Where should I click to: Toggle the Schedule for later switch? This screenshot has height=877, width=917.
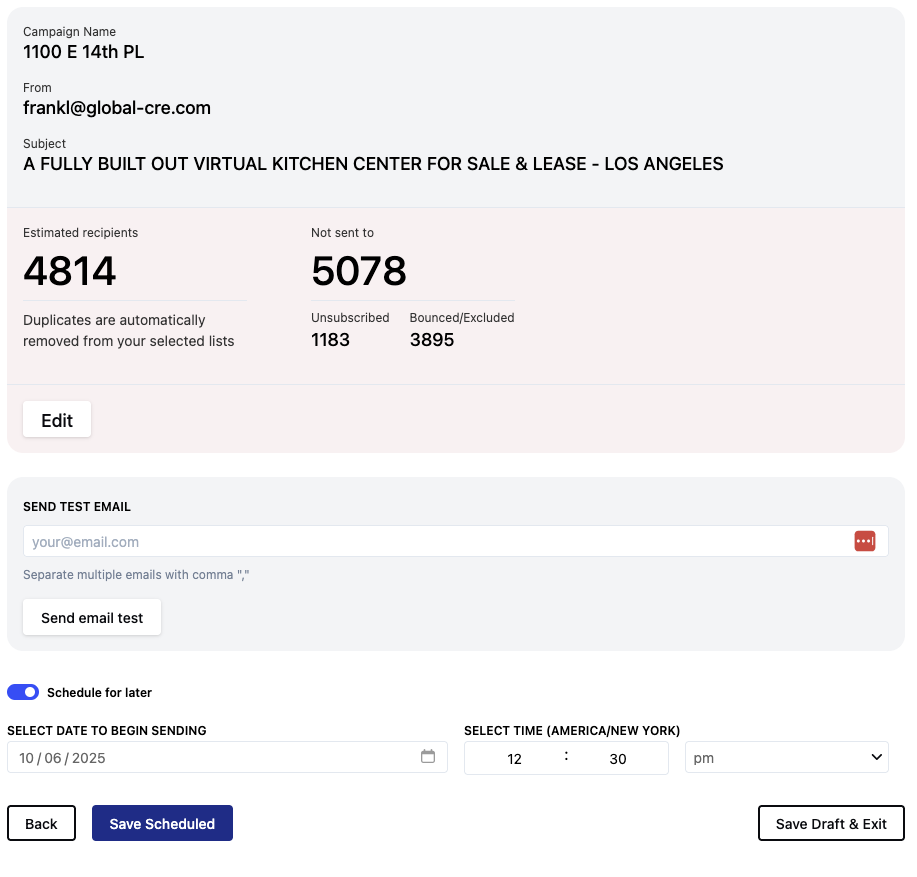[23, 692]
